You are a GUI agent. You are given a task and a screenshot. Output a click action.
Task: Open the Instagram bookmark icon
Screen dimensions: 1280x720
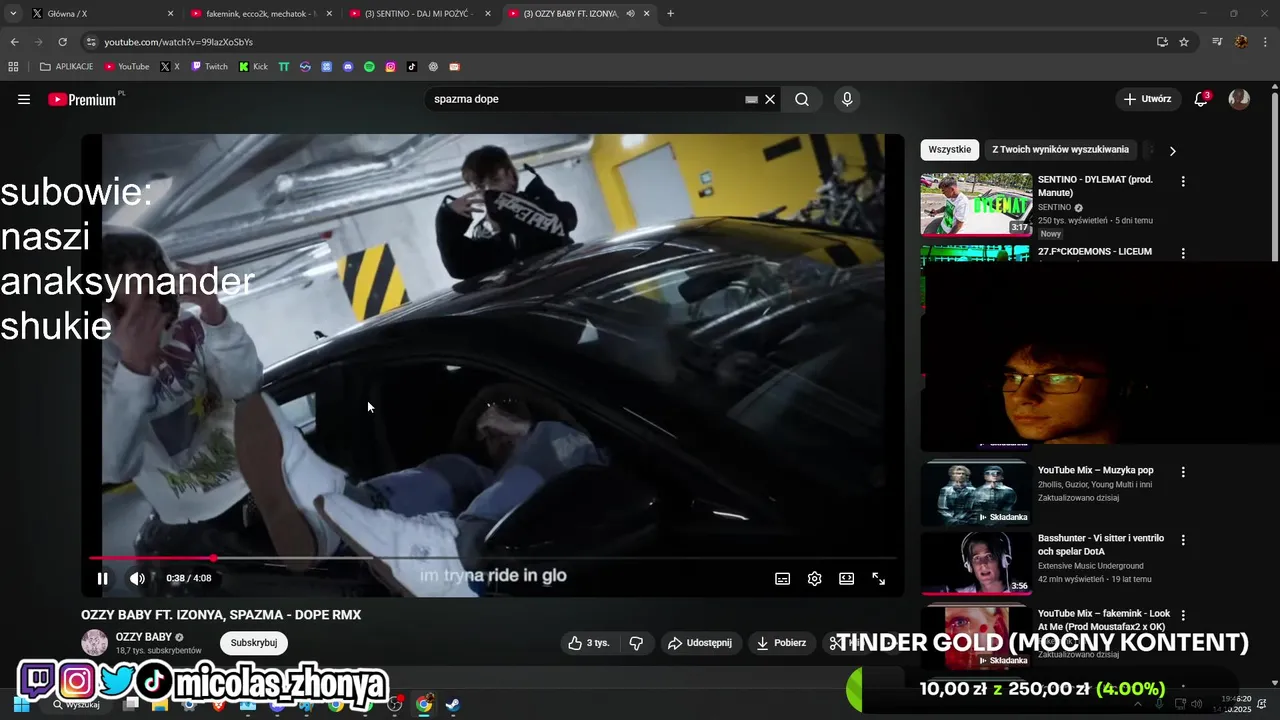[x=390, y=67]
